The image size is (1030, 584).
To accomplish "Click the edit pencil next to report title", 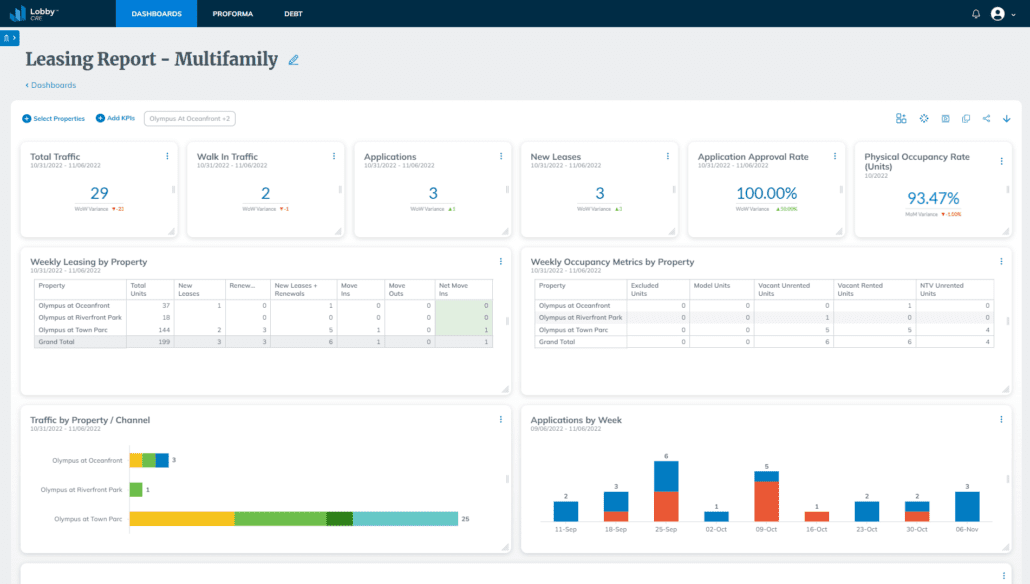I will pos(293,60).
